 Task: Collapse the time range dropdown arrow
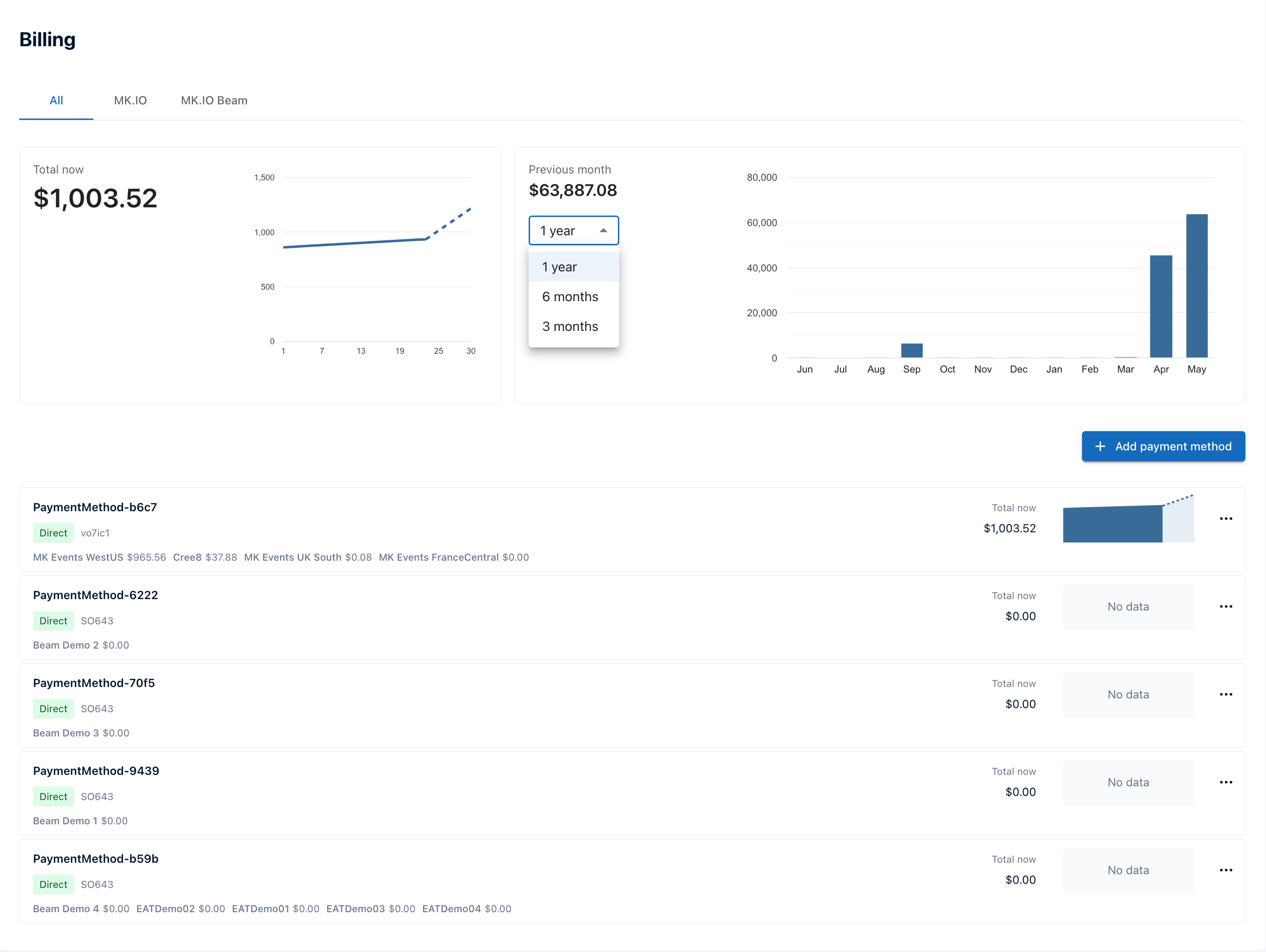(x=603, y=231)
